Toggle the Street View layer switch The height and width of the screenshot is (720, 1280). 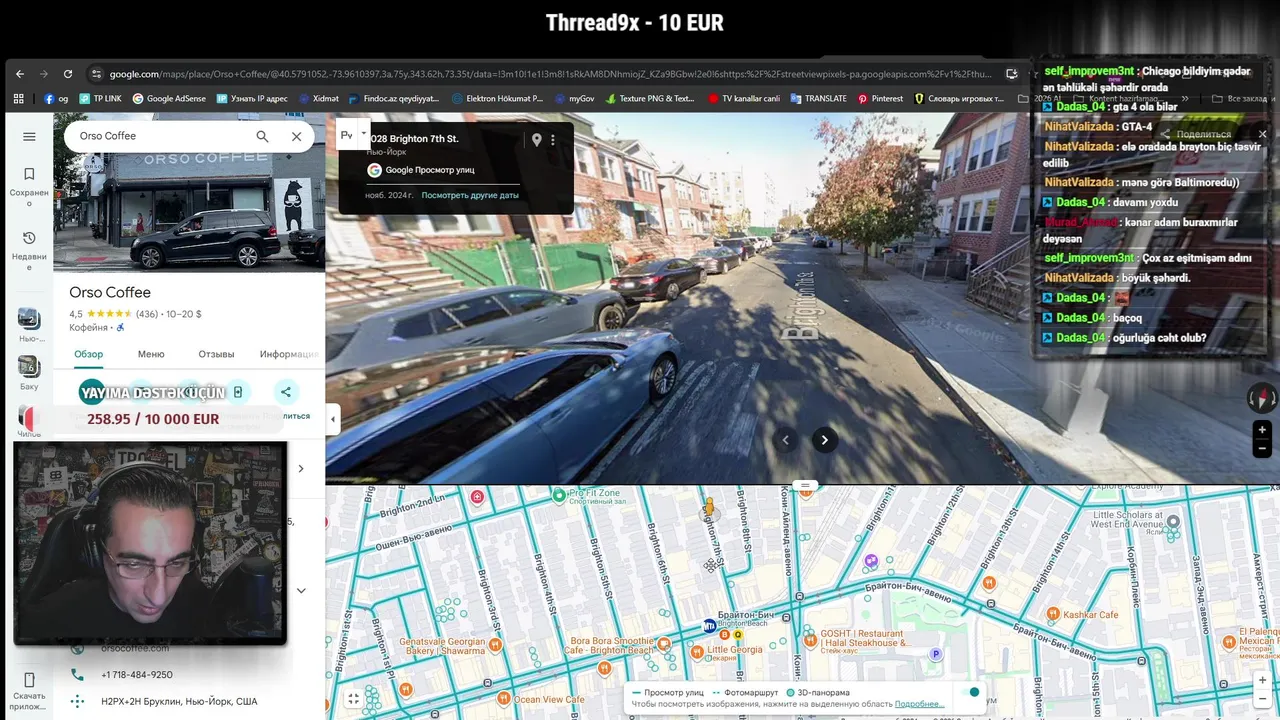(968, 692)
